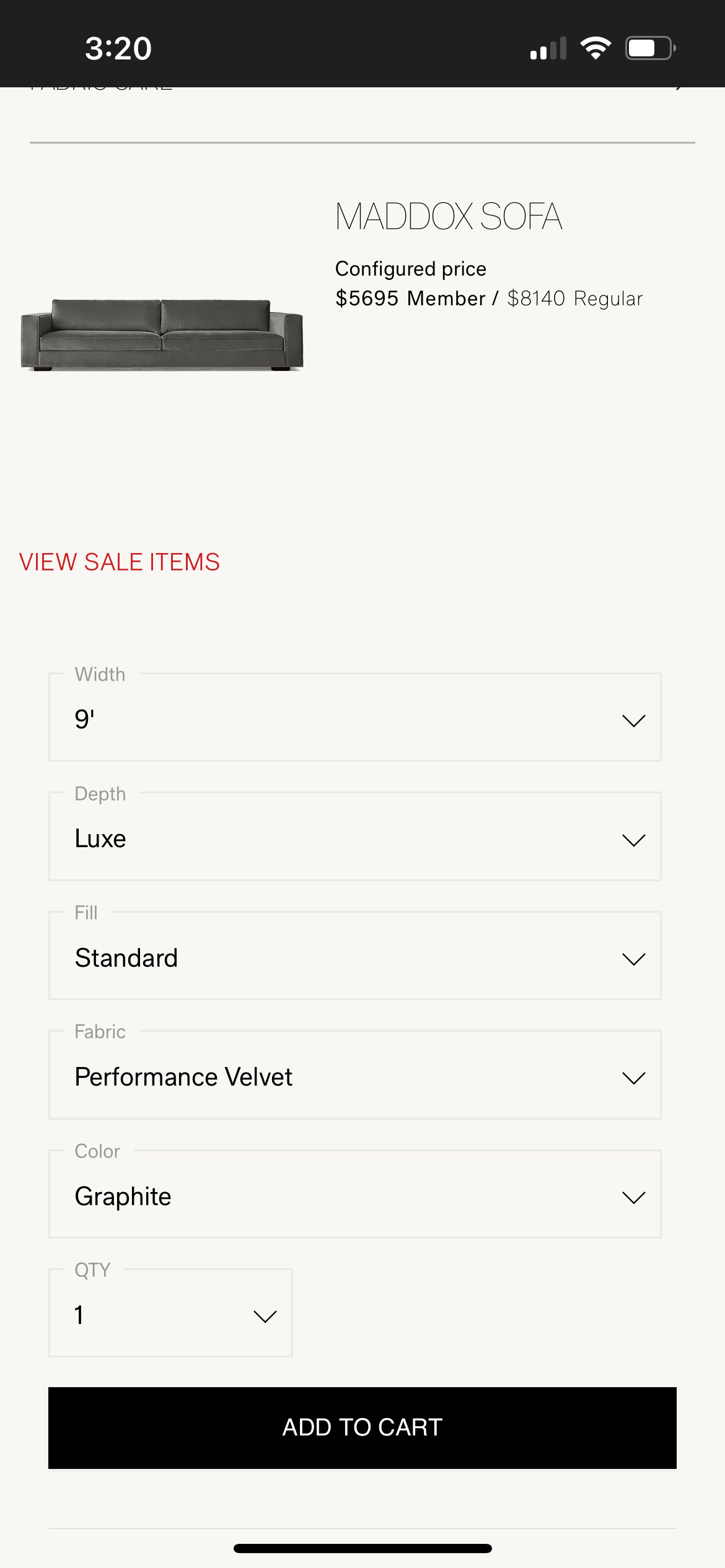Tap the Wi-Fi icon in the status bar
The image size is (725, 1568).
(x=595, y=48)
